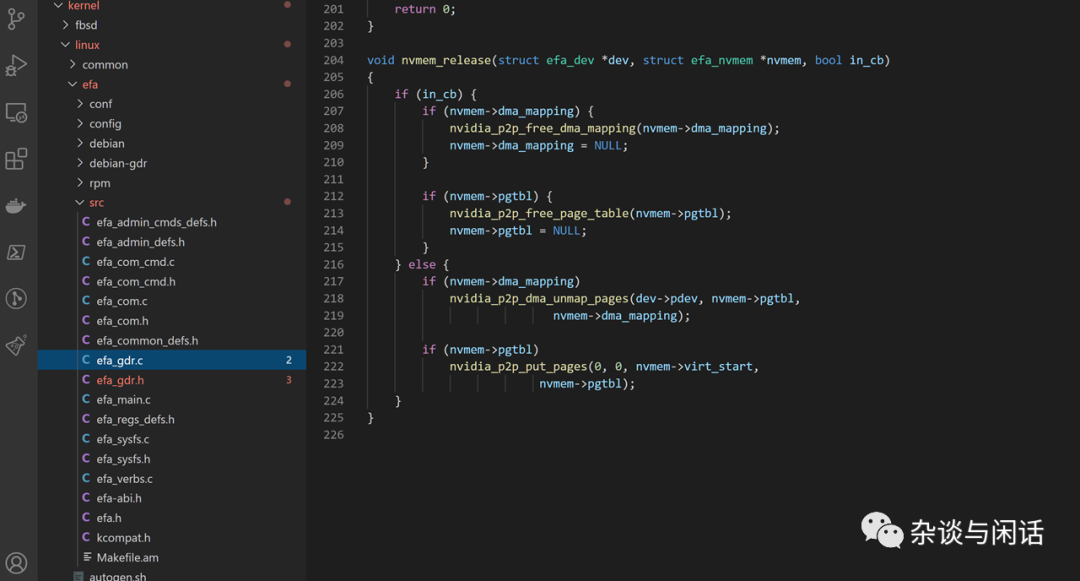Screen dimensions: 1080x581
Task: Collapse the linux folder
Action: 65,45
